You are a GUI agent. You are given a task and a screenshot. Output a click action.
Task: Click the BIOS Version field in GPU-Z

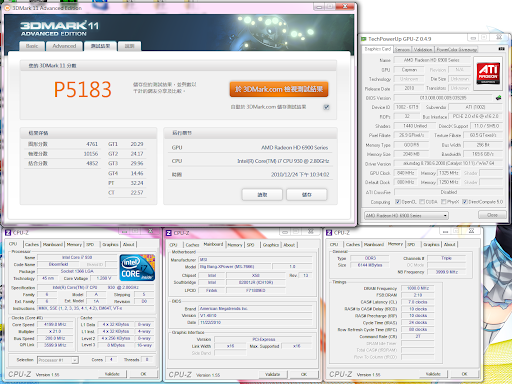click(443, 98)
